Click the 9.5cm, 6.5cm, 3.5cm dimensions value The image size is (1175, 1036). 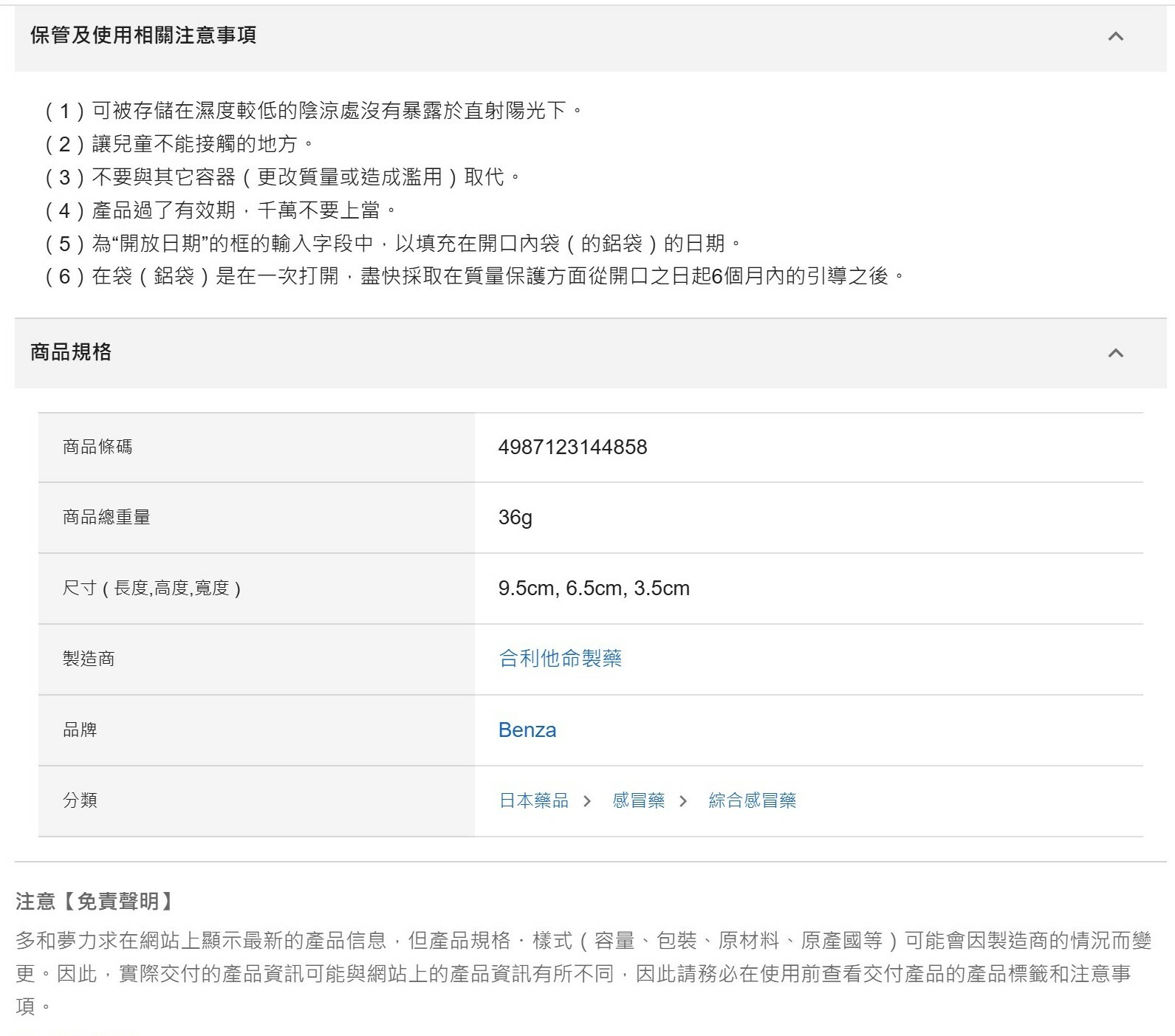[x=594, y=588]
